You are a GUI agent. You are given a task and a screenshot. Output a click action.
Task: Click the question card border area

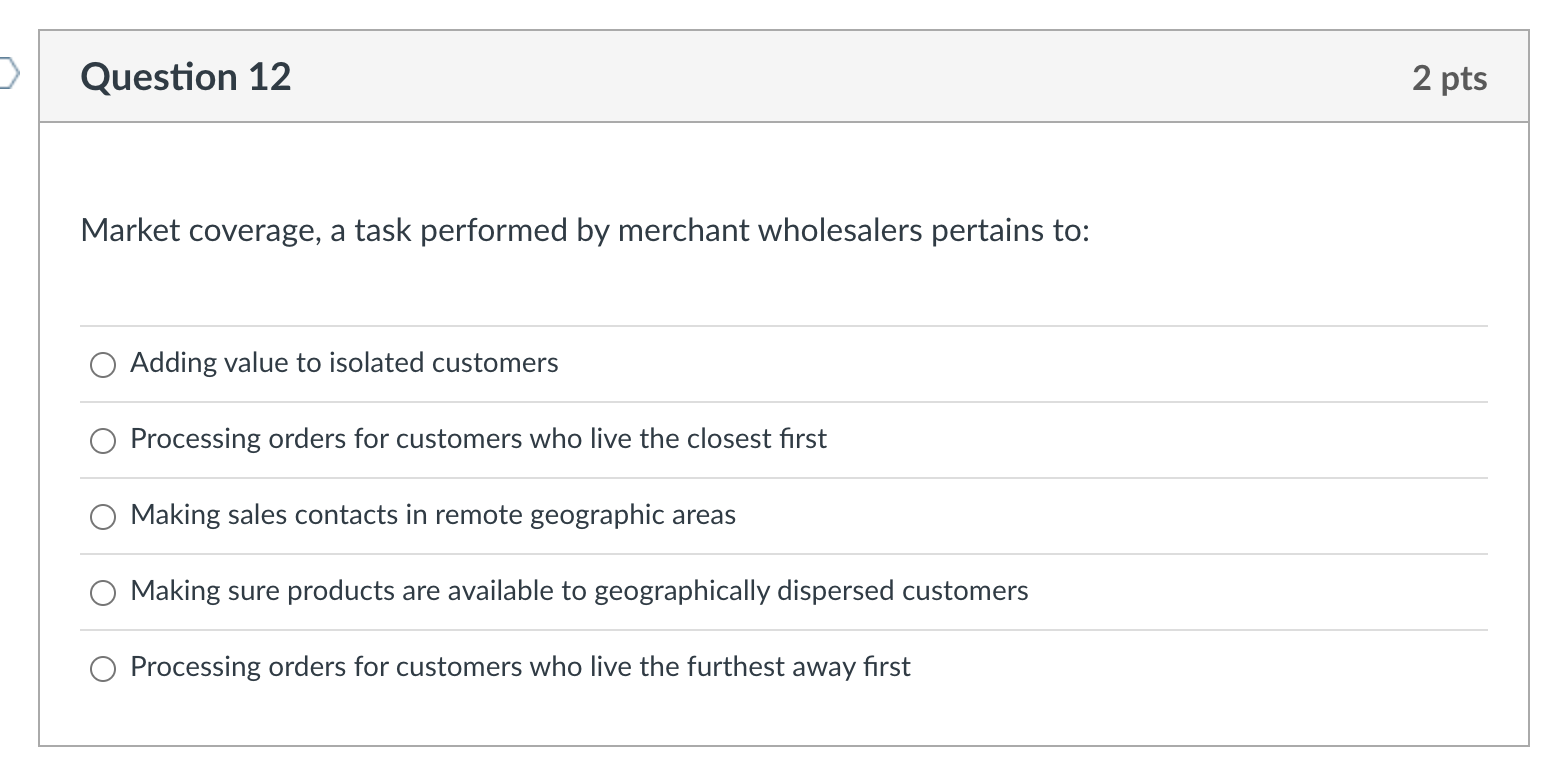point(40,400)
